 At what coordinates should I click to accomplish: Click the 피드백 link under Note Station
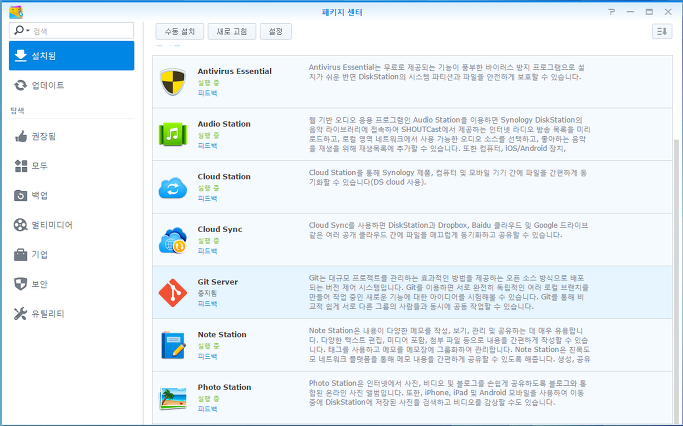[207, 356]
